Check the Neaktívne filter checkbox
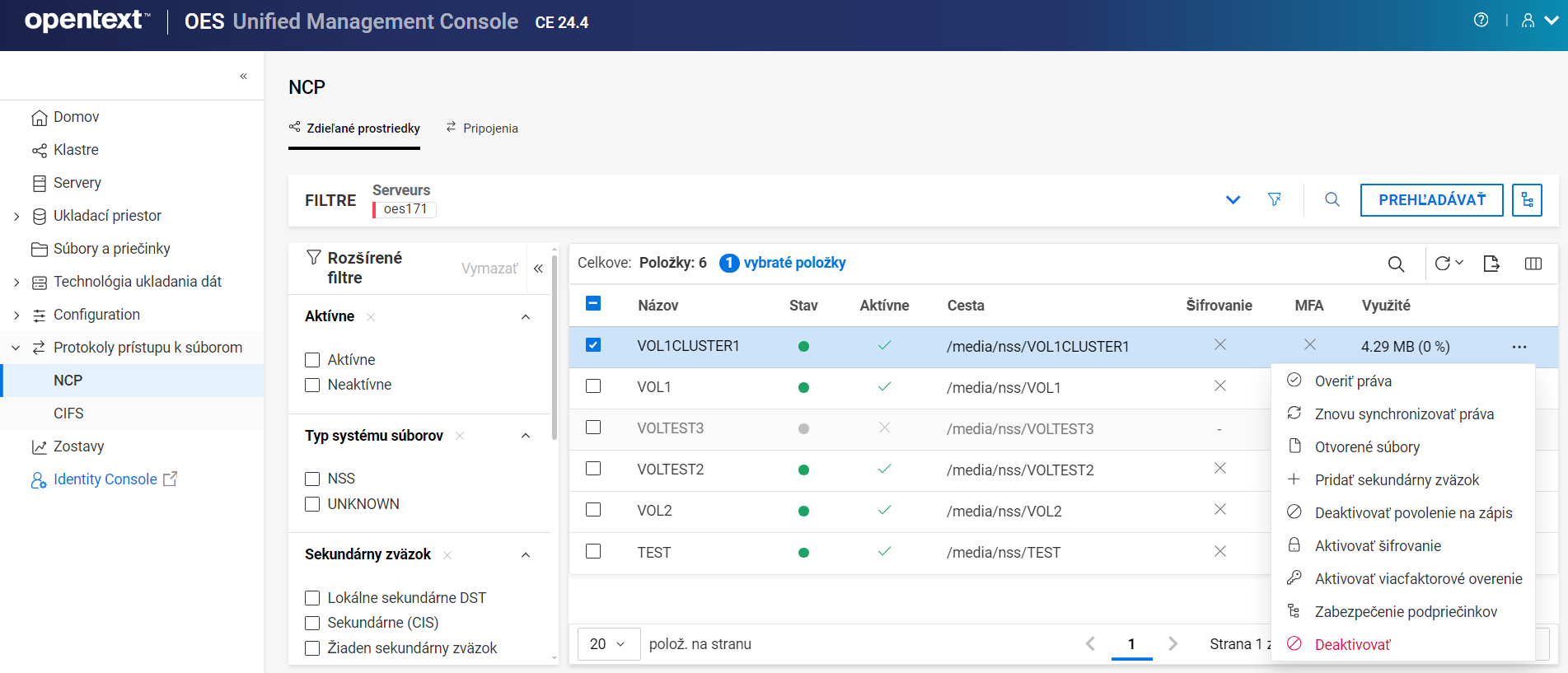Image resolution: width=1568 pixels, height=673 pixels. coord(312,385)
